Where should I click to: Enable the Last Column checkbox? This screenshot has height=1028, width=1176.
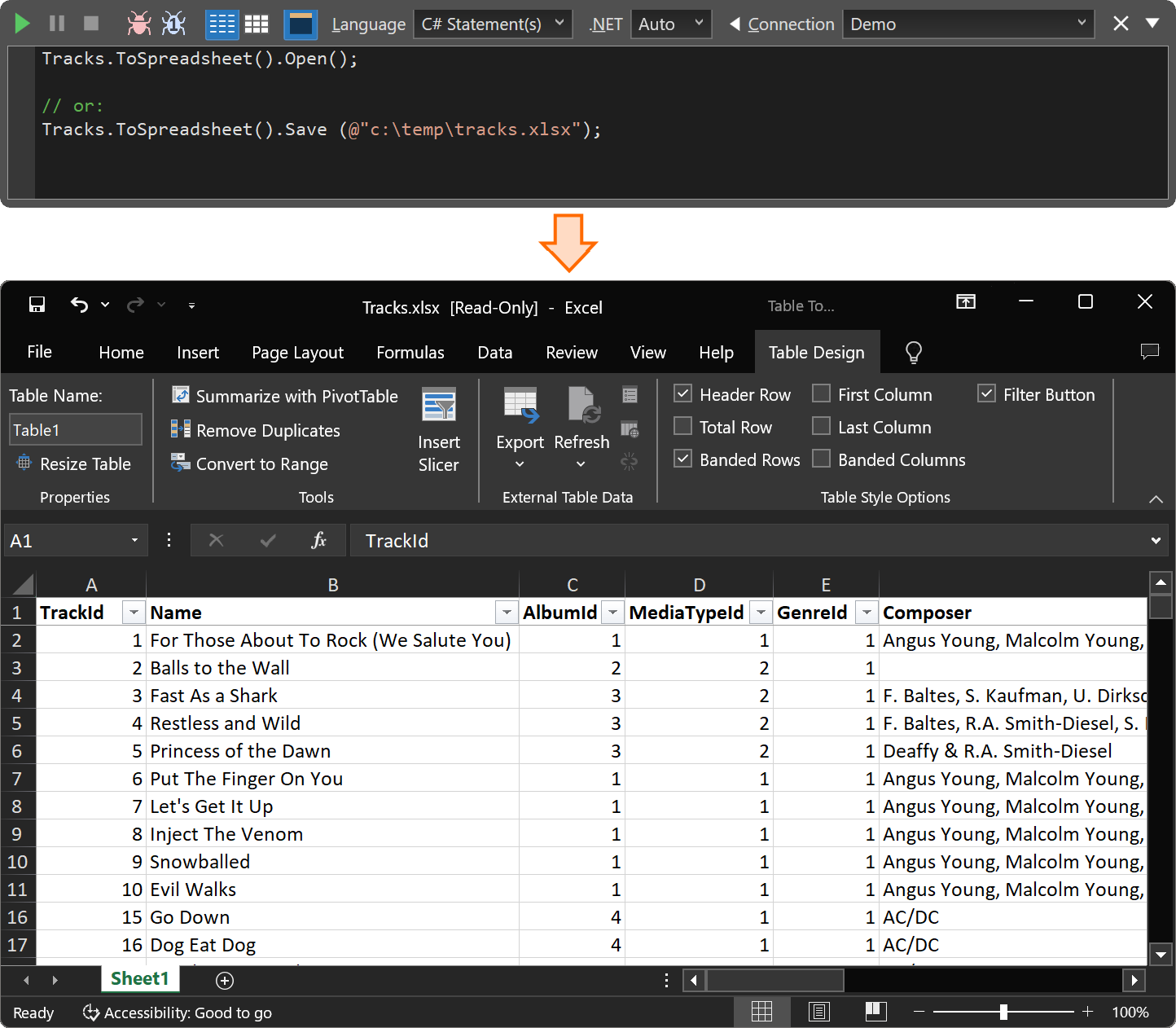(x=822, y=427)
